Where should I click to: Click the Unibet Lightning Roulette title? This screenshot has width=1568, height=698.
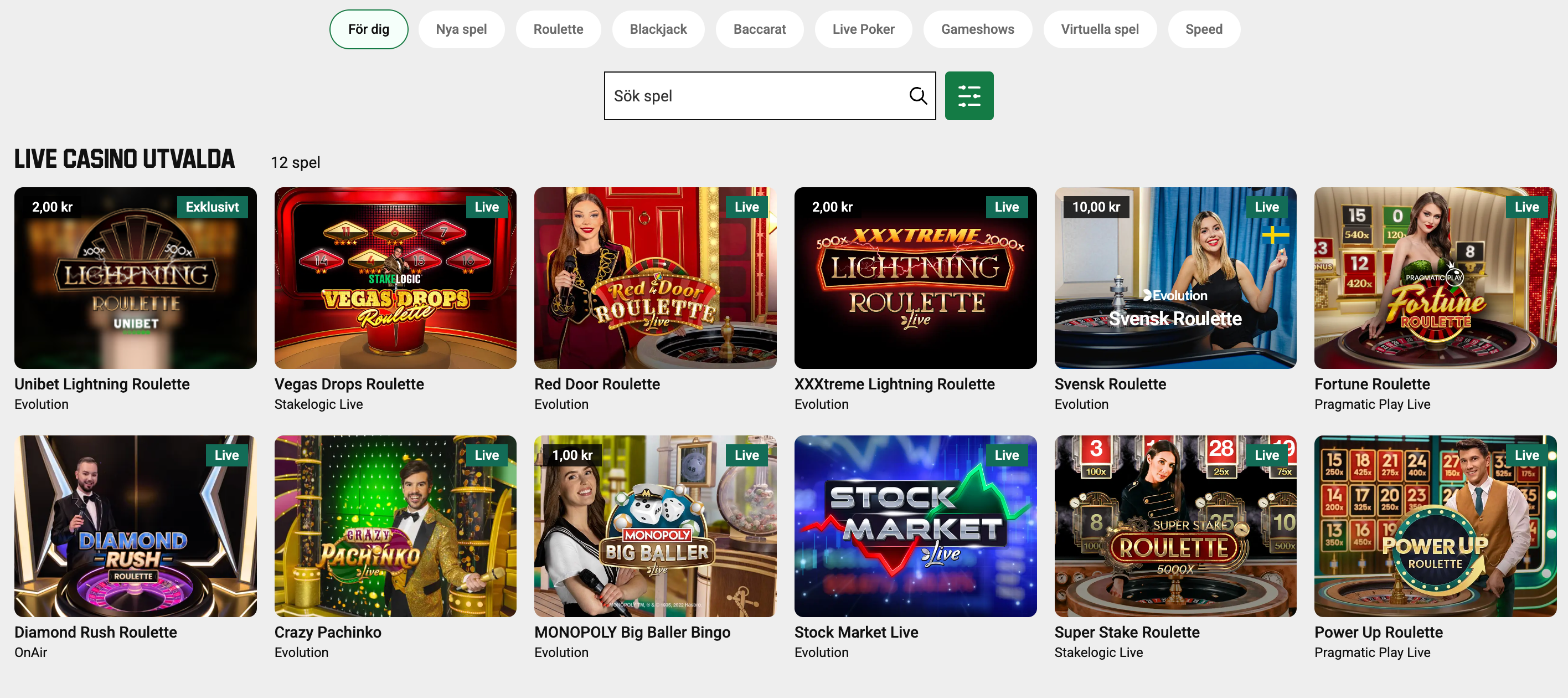[102, 384]
